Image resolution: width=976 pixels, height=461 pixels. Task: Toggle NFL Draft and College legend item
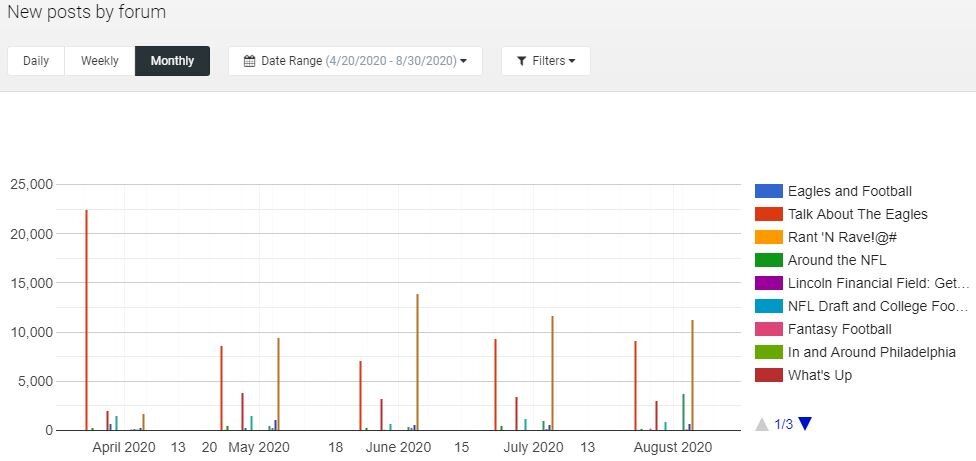point(877,306)
